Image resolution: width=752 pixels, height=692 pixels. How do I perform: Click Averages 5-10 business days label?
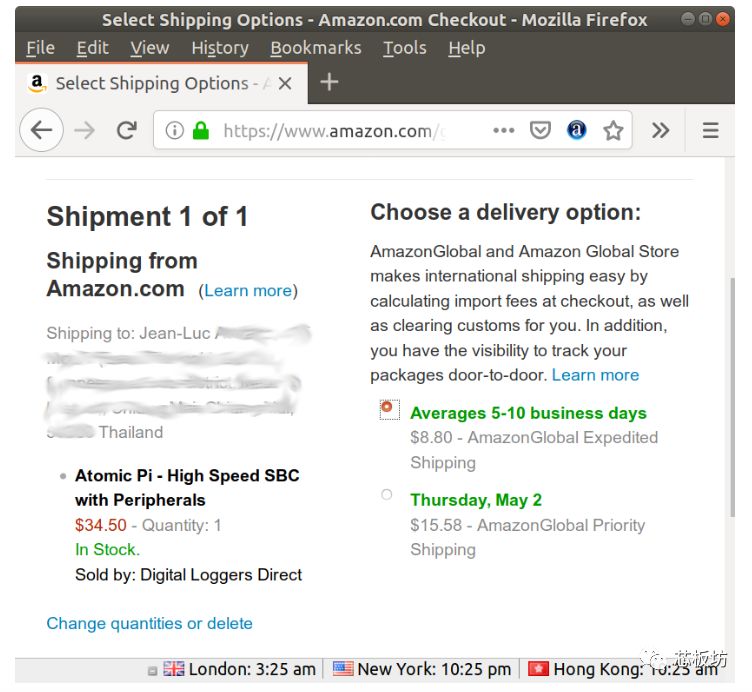pos(528,413)
